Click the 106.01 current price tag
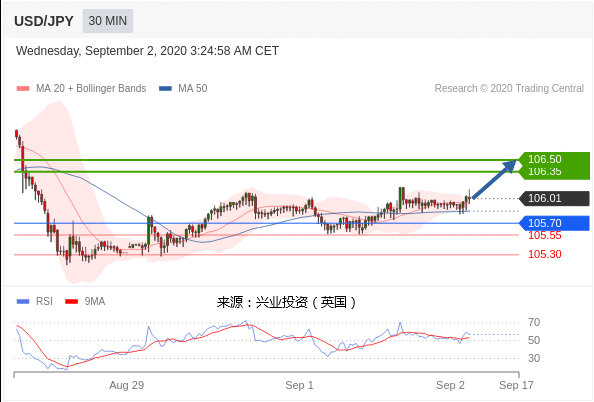The image size is (594, 402). coord(554,198)
